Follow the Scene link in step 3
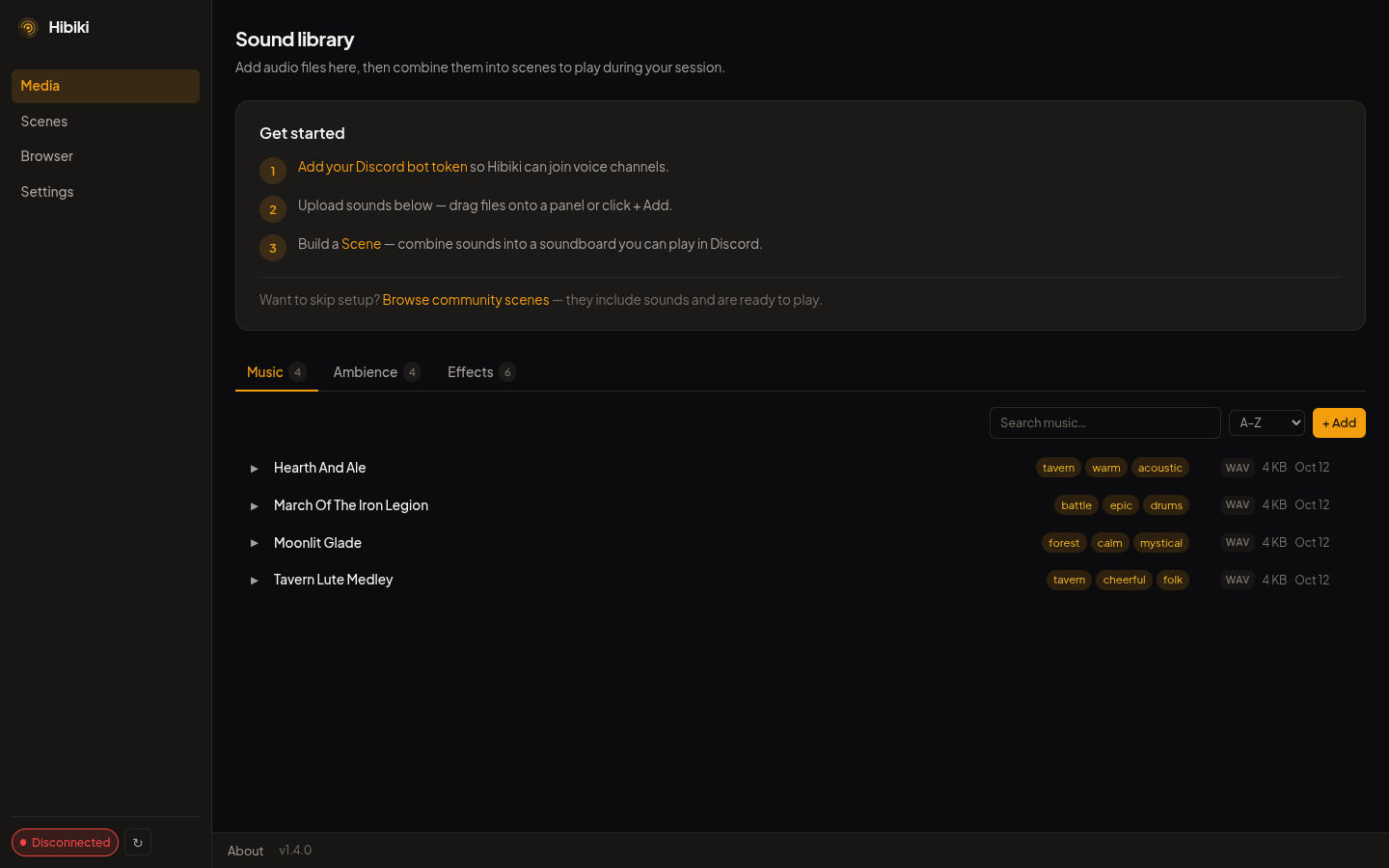1389x868 pixels. (361, 244)
